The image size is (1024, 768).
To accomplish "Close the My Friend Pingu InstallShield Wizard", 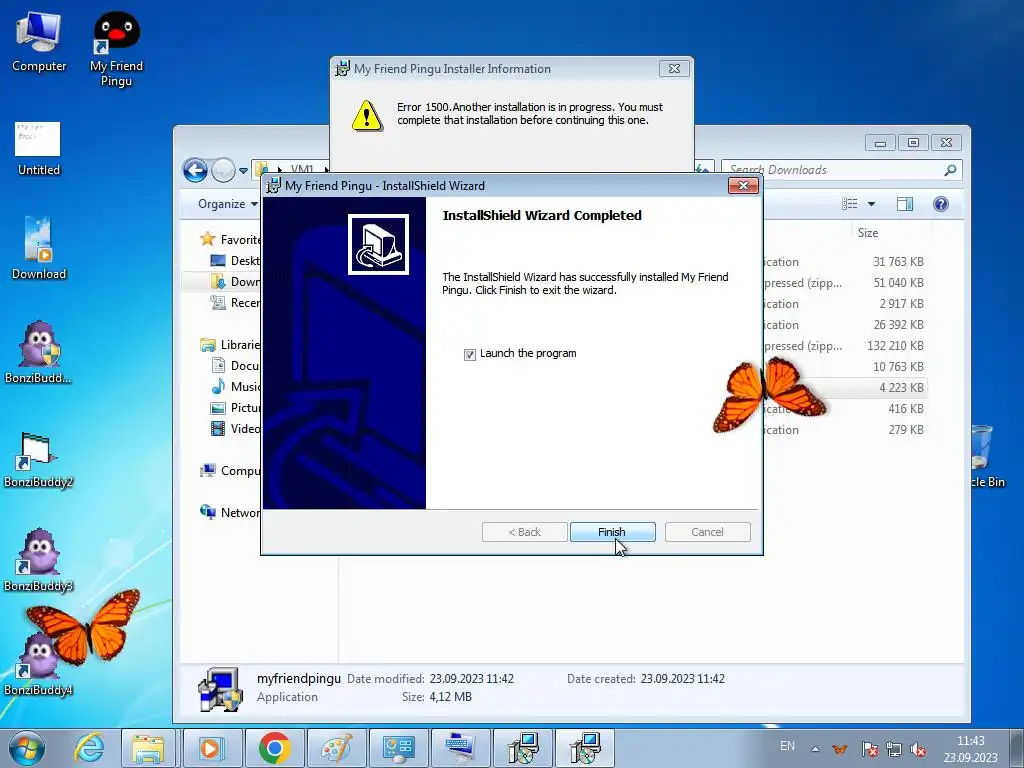I will point(743,185).
